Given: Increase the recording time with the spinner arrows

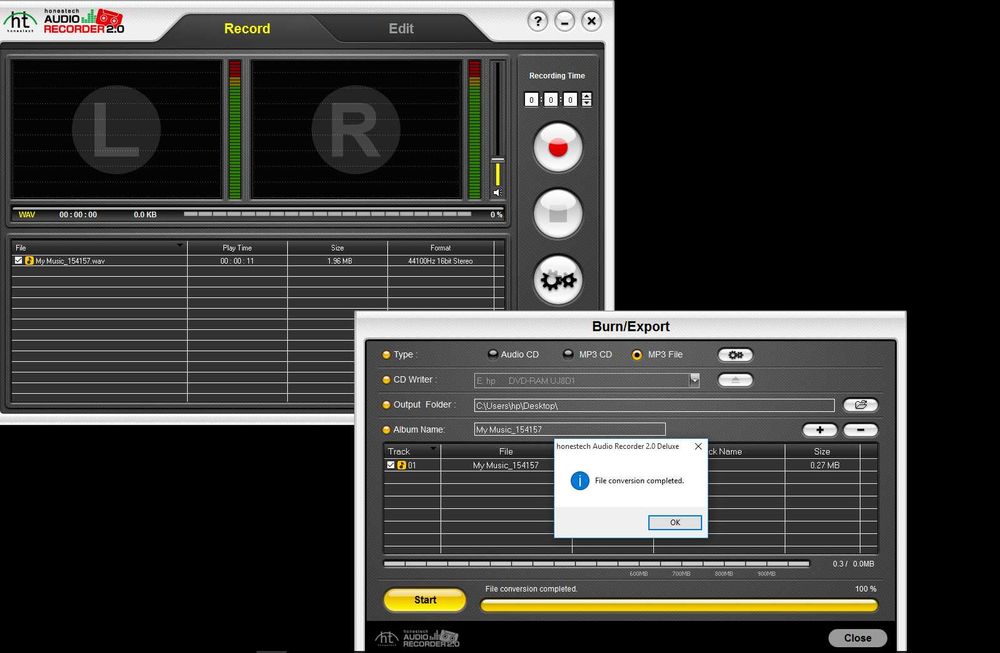Looking at the screenshot, I should [x=587, y=96].
